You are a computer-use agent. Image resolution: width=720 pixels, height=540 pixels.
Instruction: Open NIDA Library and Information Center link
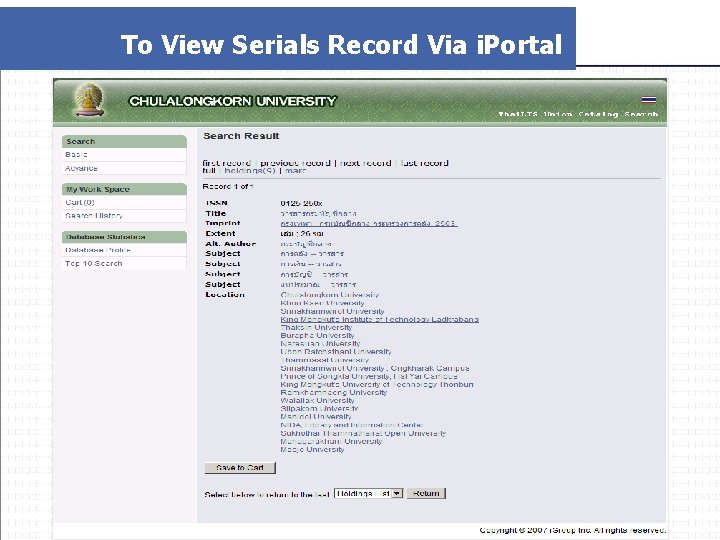[352, 425]
